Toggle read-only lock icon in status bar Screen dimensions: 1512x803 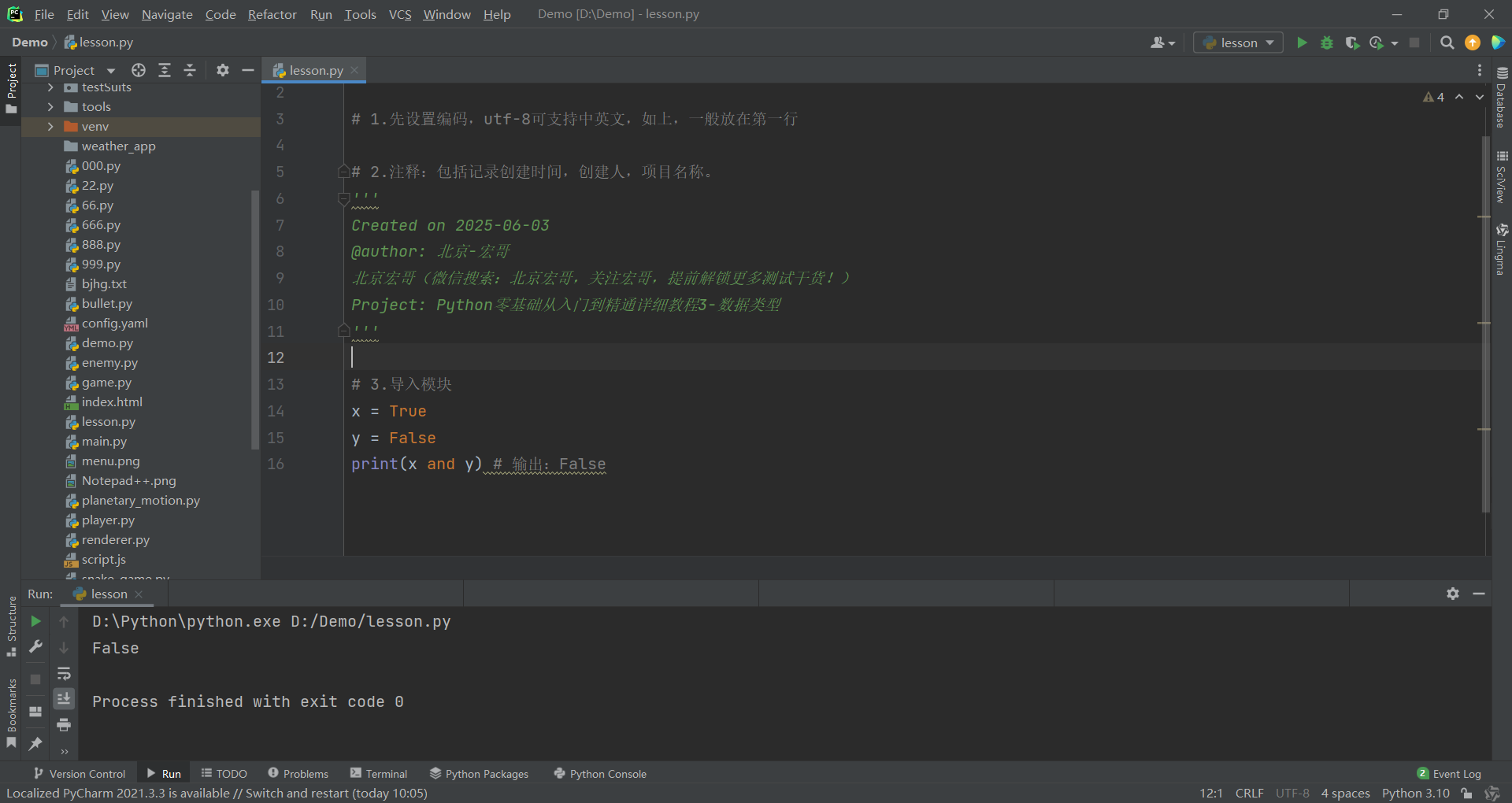[x=1466, y=793]
